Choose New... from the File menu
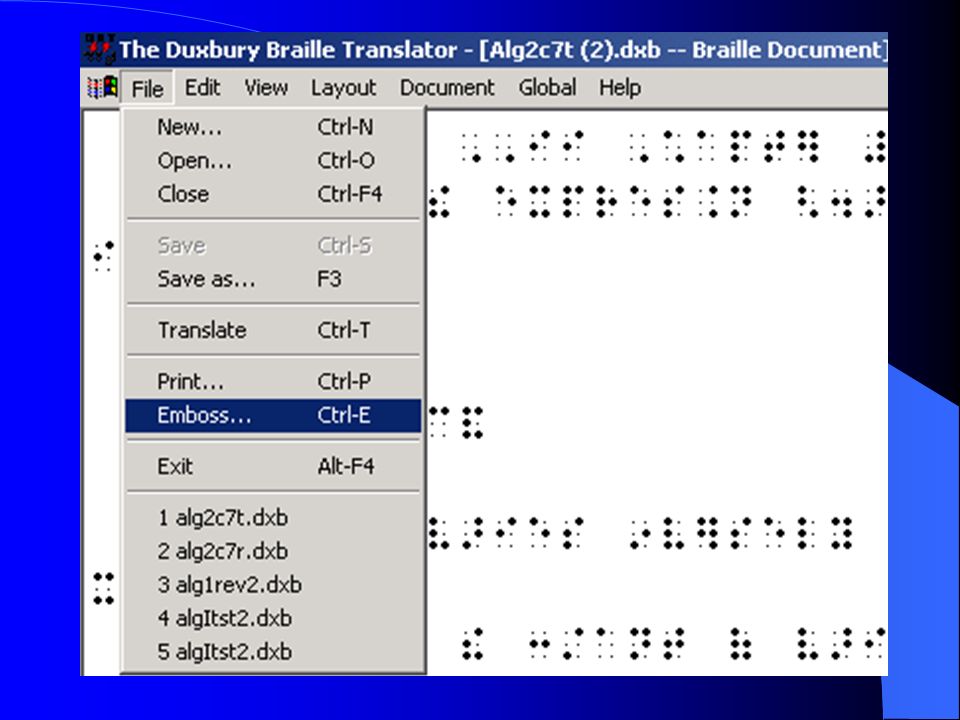960x720 pixels. tap(273, 127)
